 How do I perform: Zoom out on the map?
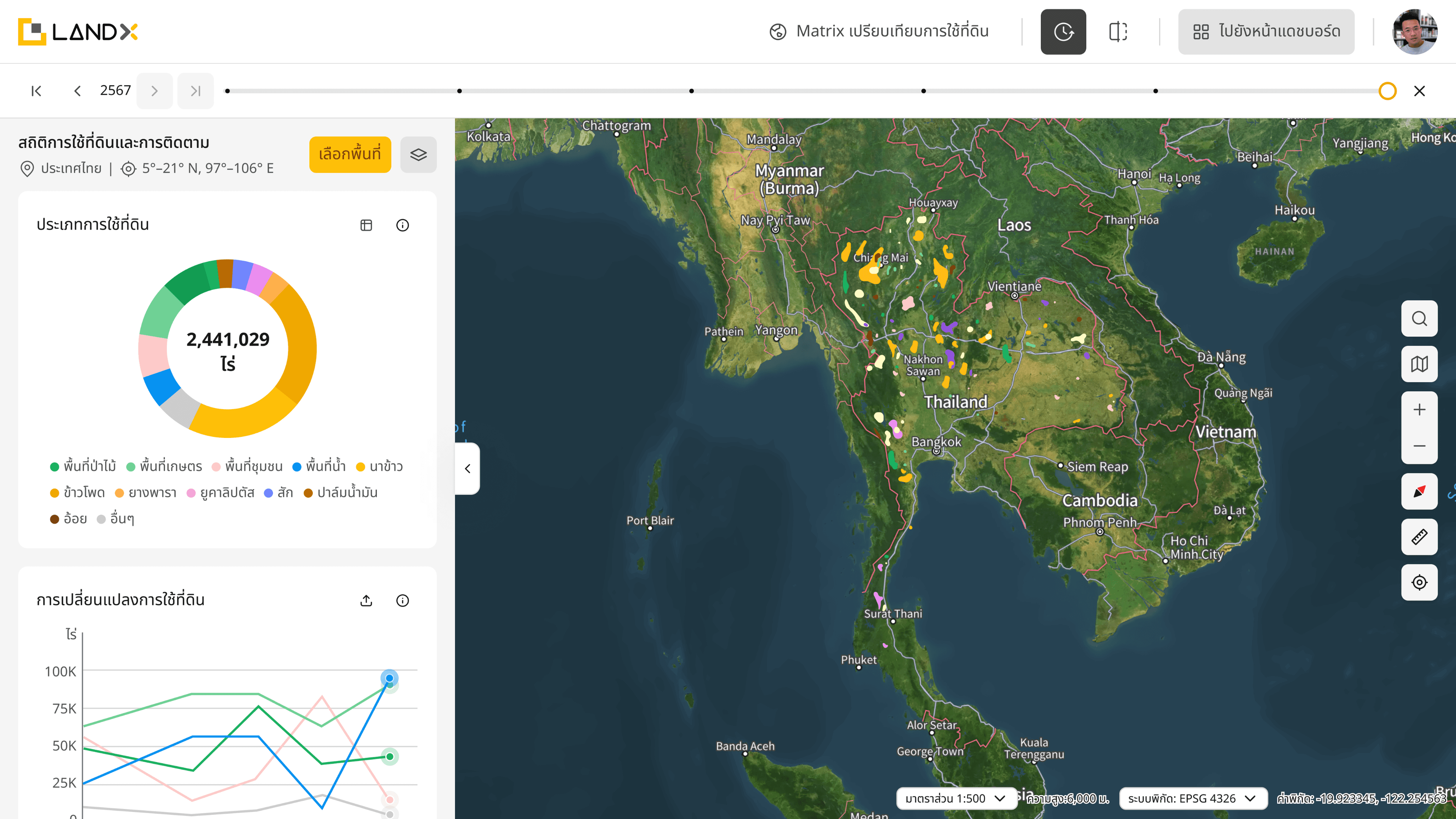tap(1419, 446)
